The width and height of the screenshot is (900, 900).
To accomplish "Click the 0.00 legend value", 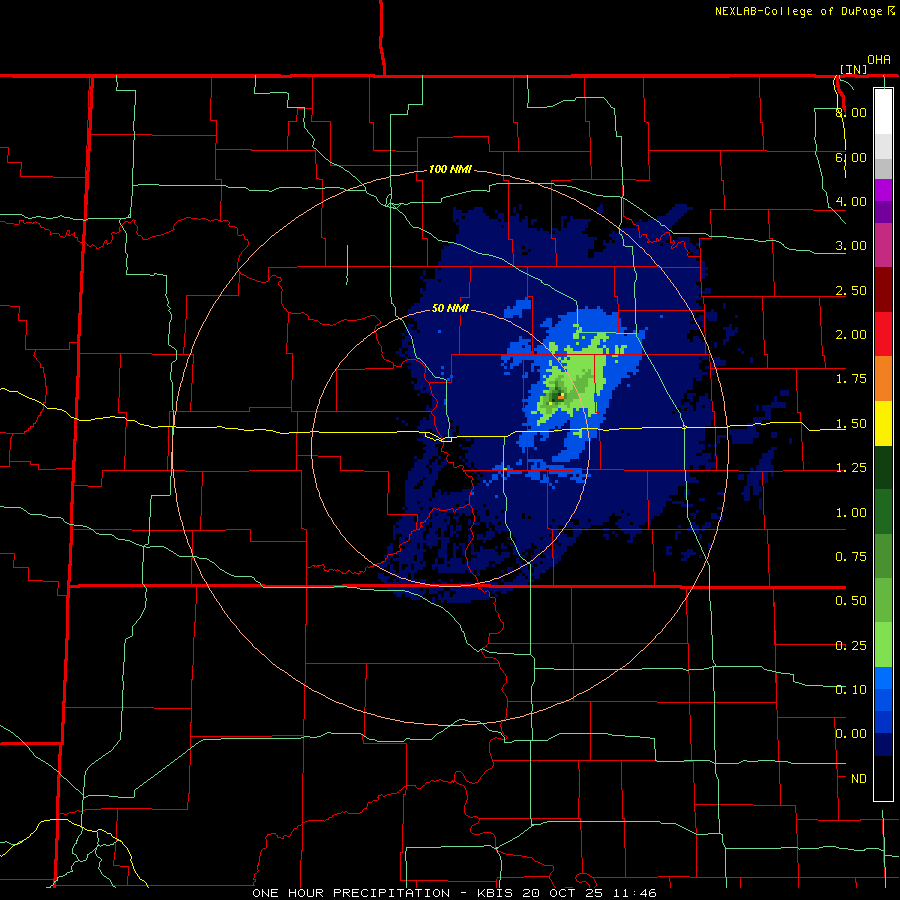I will pos(851,734).
